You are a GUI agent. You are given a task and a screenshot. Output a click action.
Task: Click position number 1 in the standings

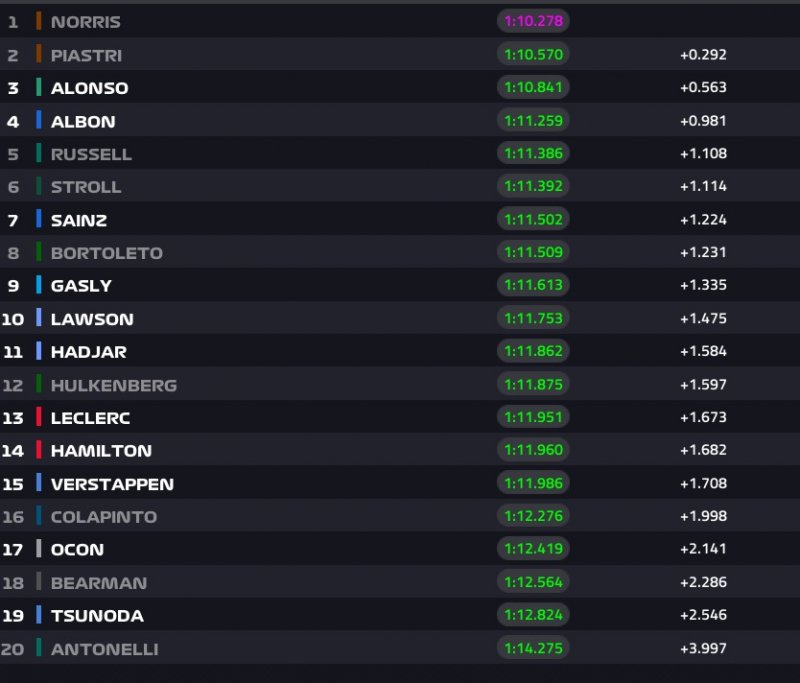point(13,21)
